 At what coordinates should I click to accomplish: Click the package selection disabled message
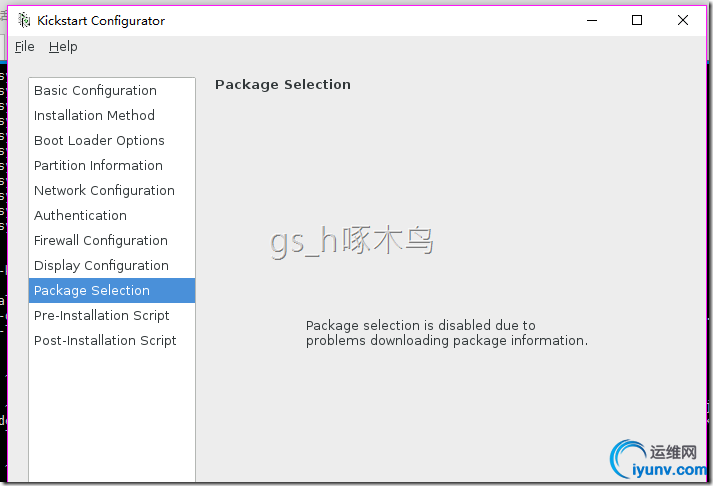[x=446, y=333]
